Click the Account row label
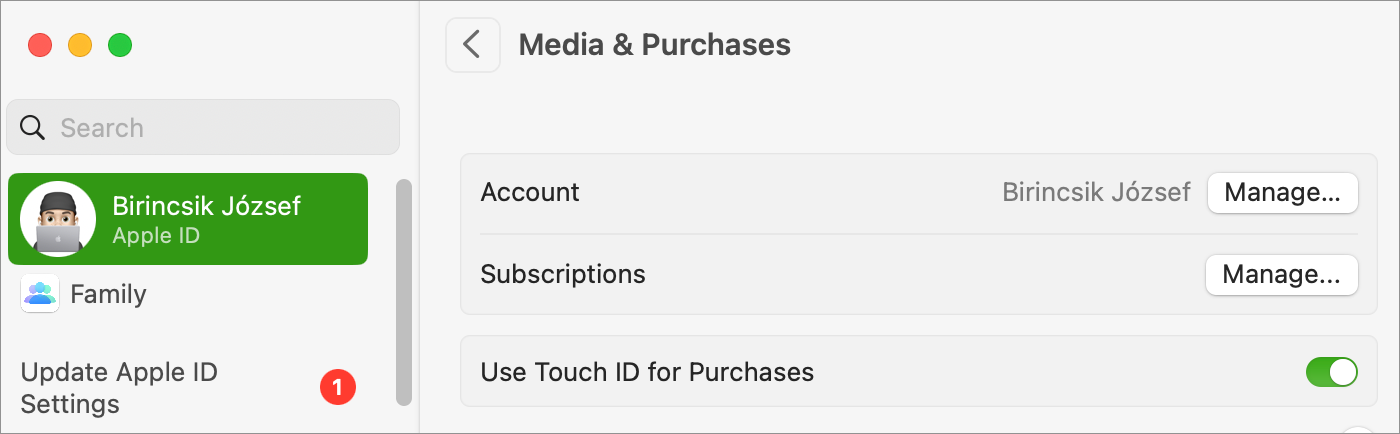 tap(530, 192)
